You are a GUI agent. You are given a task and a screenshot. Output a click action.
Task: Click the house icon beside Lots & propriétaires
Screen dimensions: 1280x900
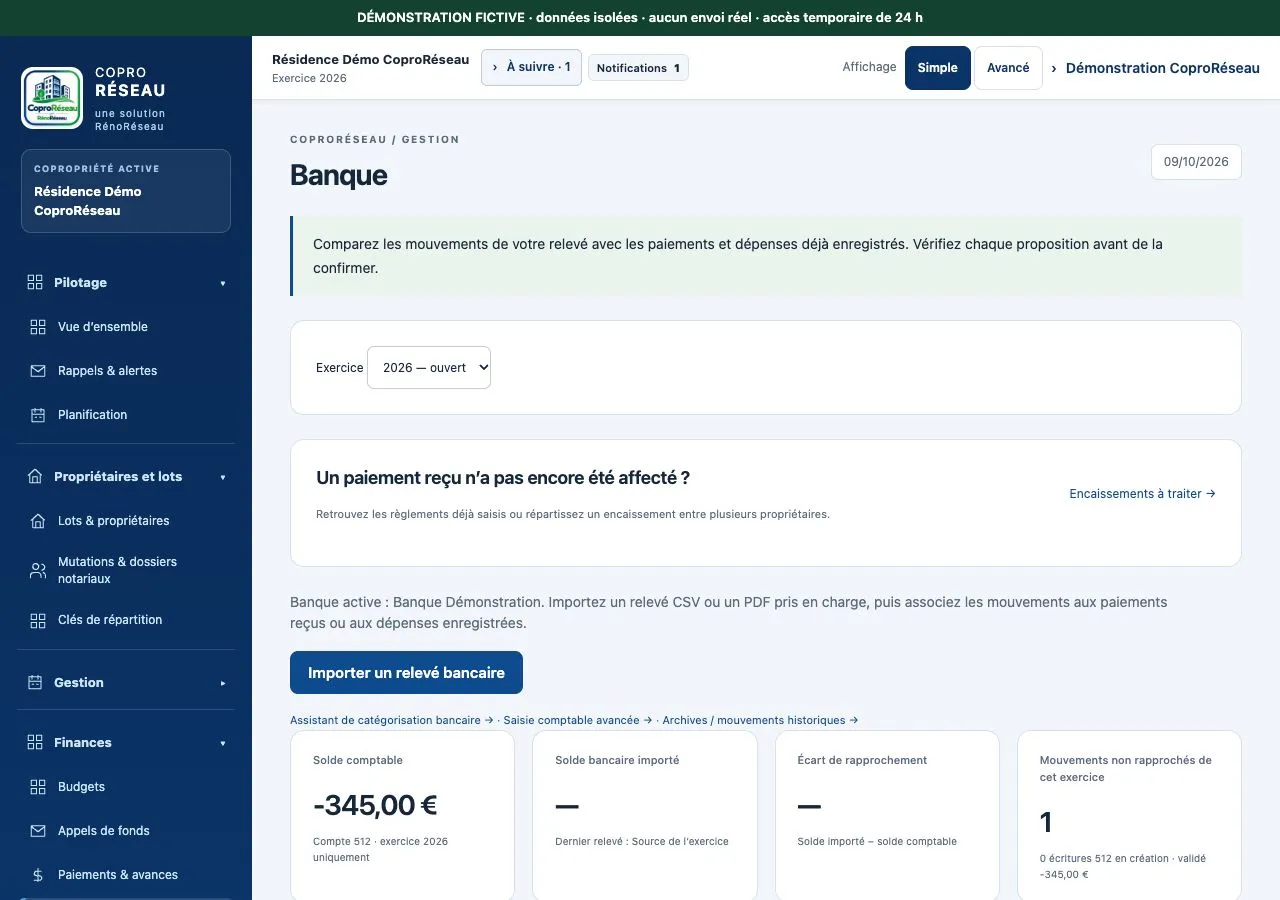(38, 521)
